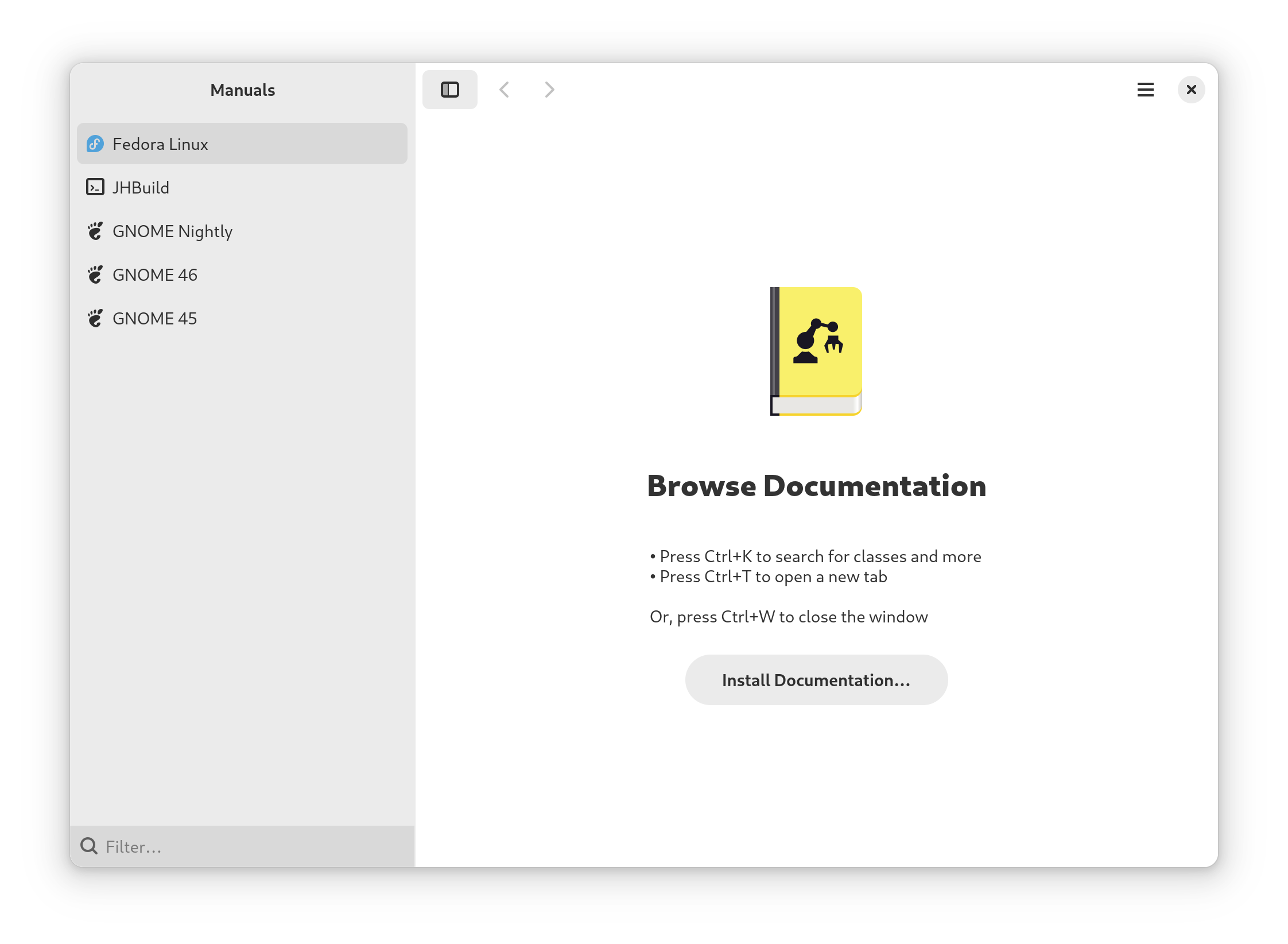Screen dimensions: 1288x944
Task: Click the Install Documentation button
Action: point(816,680)
